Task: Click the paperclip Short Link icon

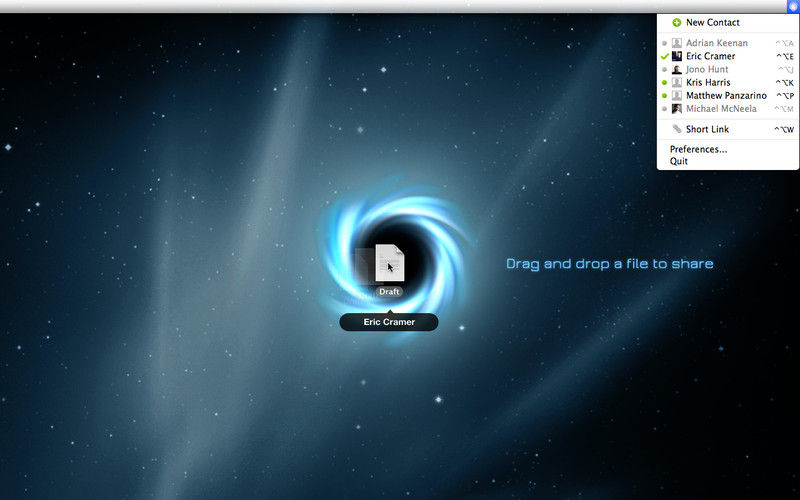Action: [677, 129]
